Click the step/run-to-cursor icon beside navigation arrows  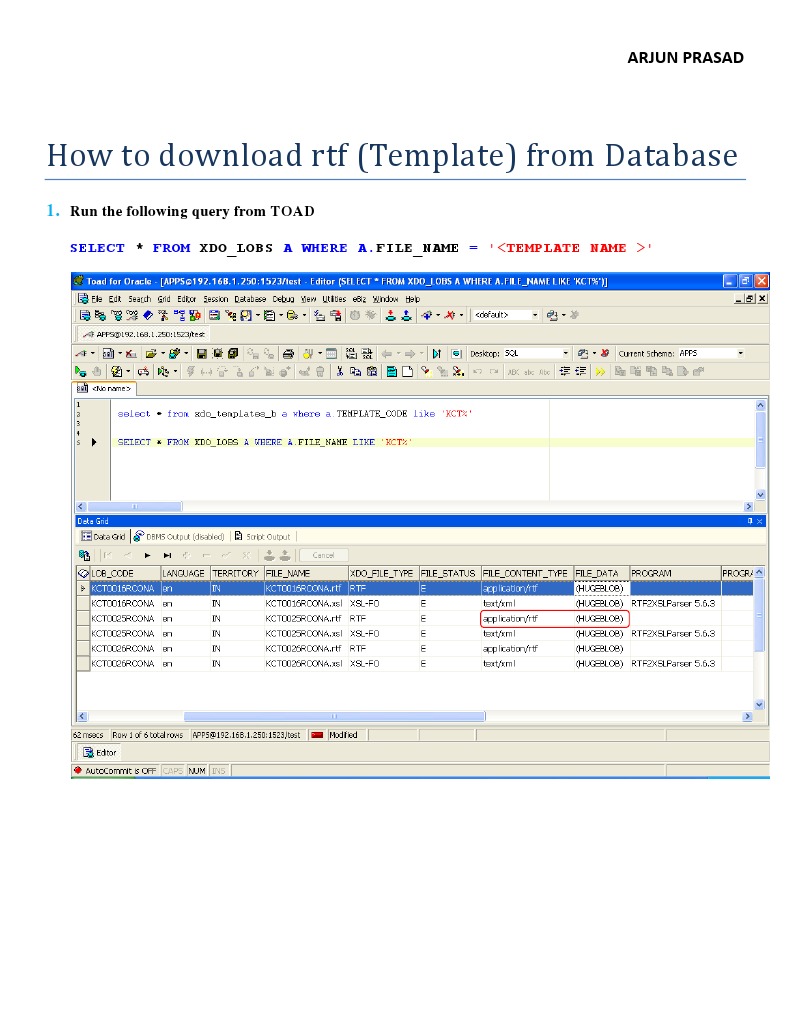tap(437, 353)
